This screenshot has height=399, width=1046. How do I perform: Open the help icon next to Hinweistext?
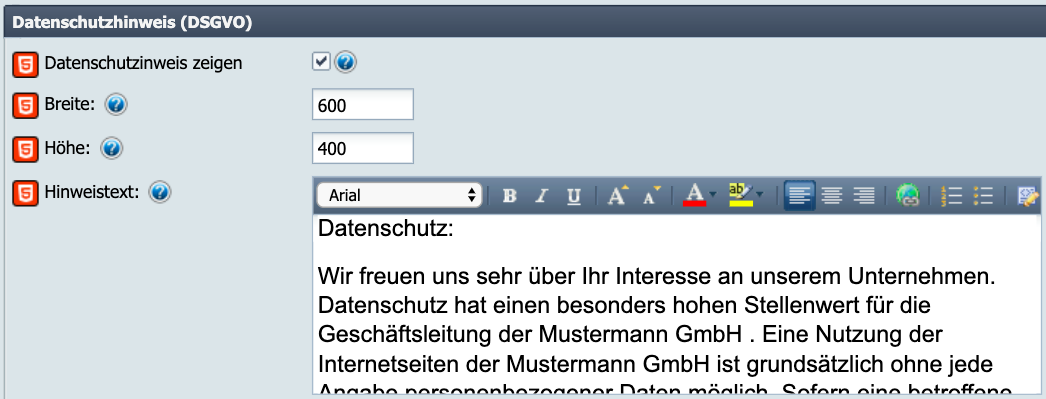(x=161, y=192)
